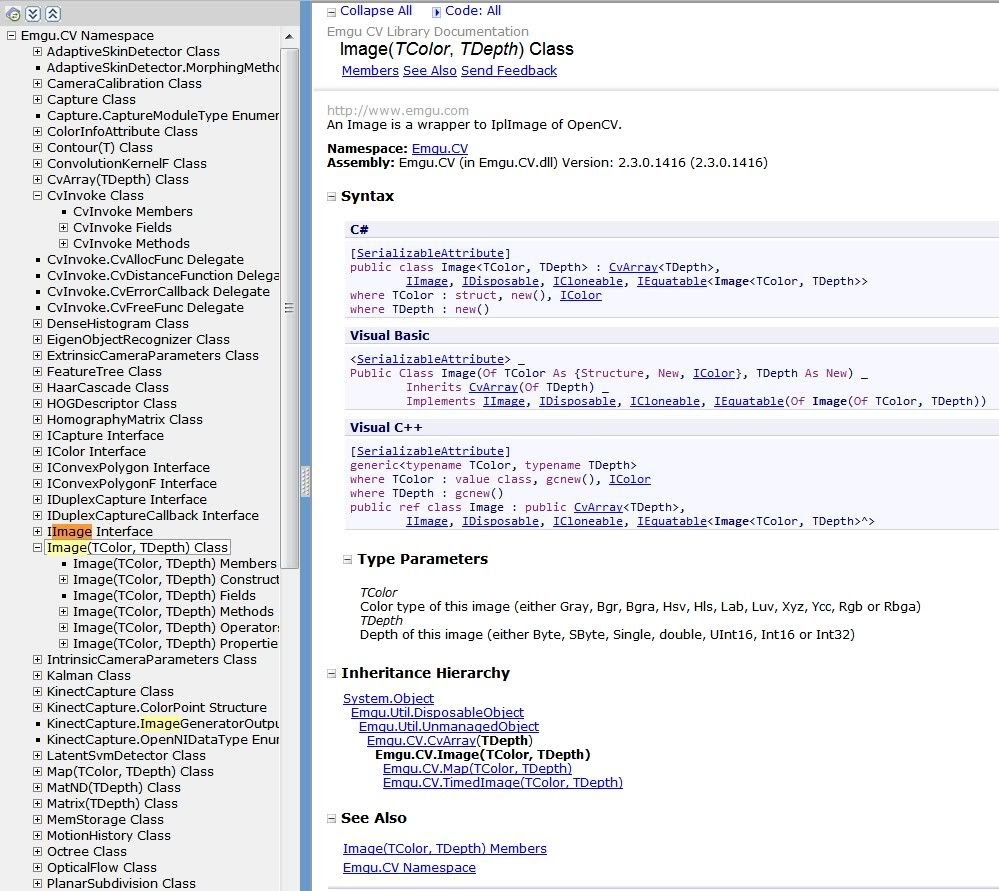This screenshot has height=891, width=999.
Task: Click the pane splitter grip handle
Action: point(305,481)
